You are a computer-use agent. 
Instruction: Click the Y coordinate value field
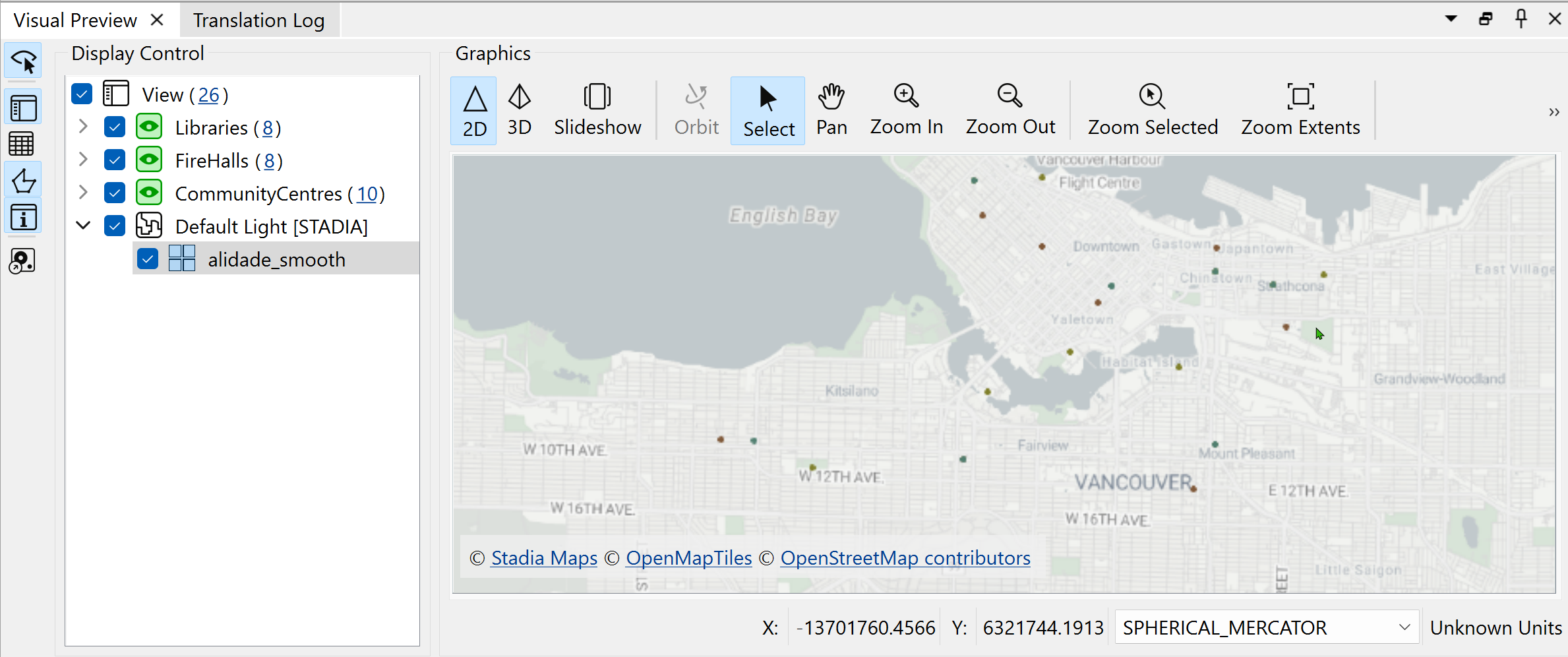[1043, 627]
